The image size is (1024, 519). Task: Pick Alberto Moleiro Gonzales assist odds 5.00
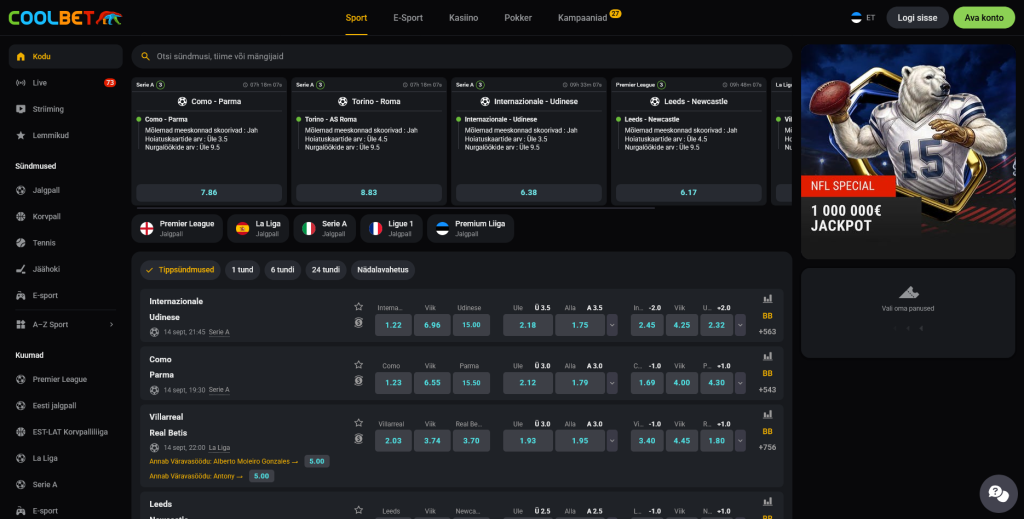click(317, 462)
